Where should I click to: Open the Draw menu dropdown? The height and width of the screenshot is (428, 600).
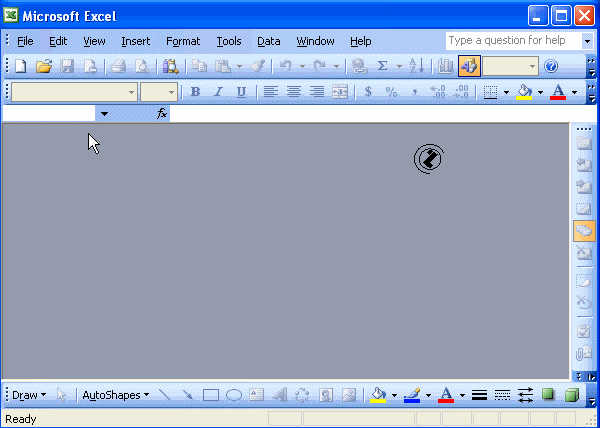29,395
